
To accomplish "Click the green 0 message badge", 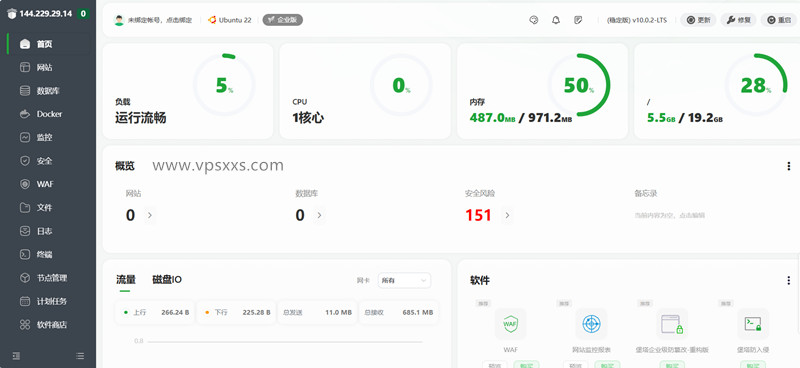I will click(x=83, y=14).
